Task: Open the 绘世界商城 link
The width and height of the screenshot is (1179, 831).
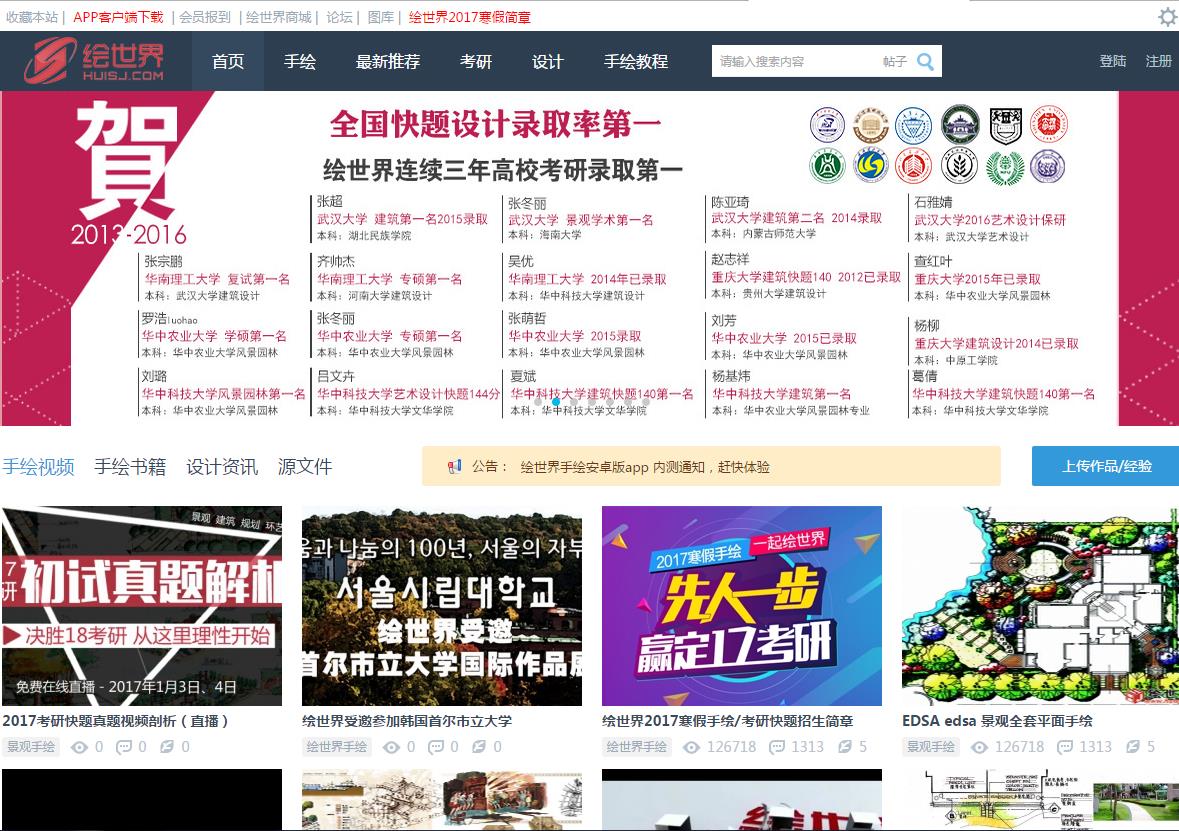Action: [278, 17]
